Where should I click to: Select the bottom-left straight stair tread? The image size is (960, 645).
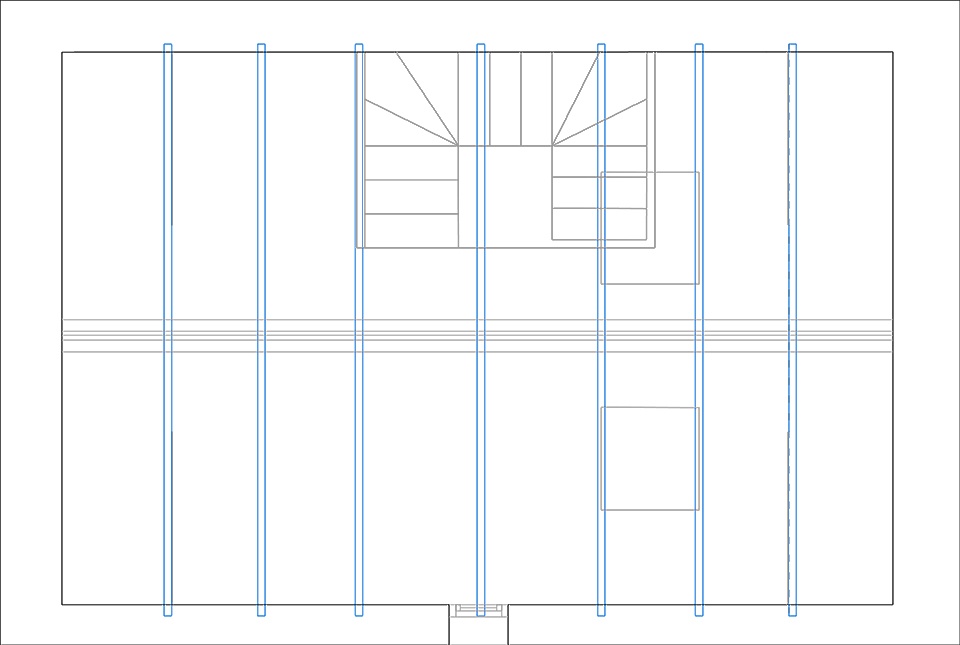tap(411, 230)
